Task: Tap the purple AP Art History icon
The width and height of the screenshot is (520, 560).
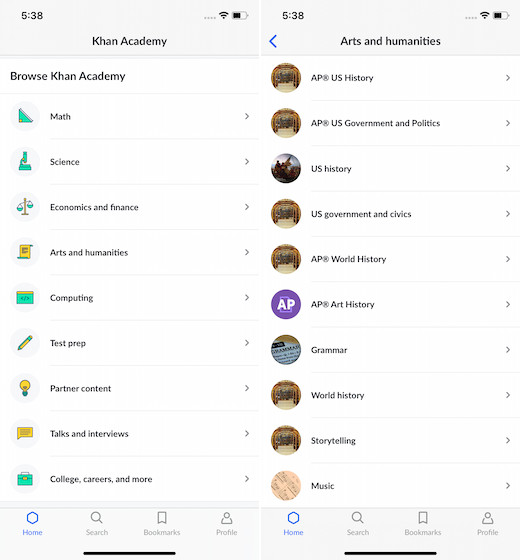Action: click(286, 304)
